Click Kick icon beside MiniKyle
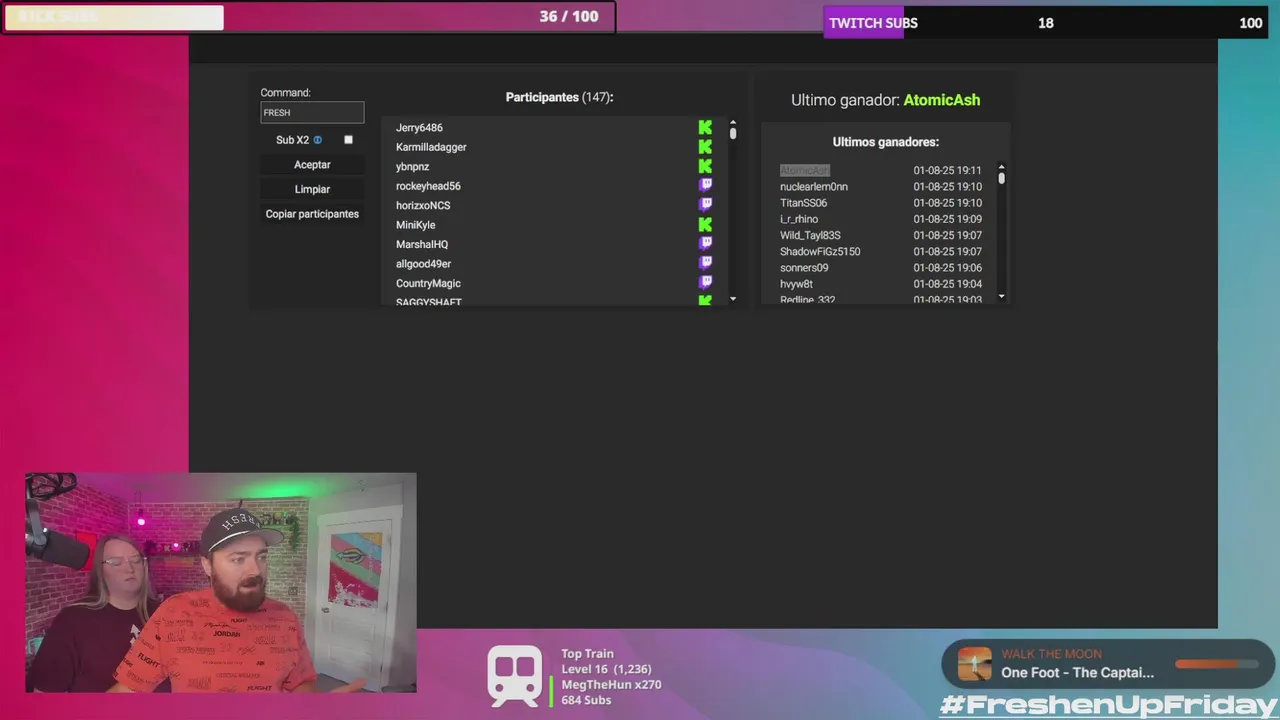 705,225
